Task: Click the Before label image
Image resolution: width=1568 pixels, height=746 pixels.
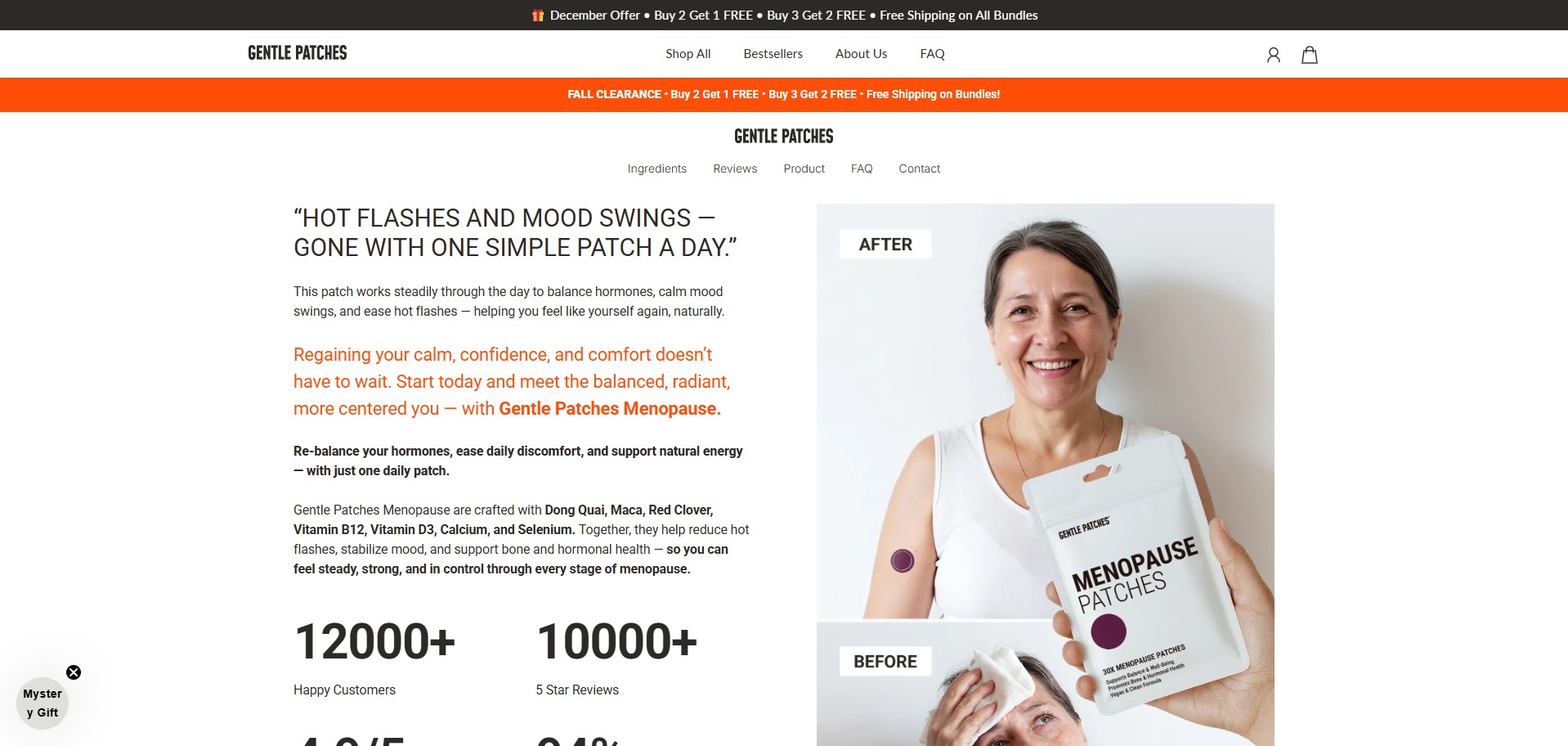Action: pos(885,661)
